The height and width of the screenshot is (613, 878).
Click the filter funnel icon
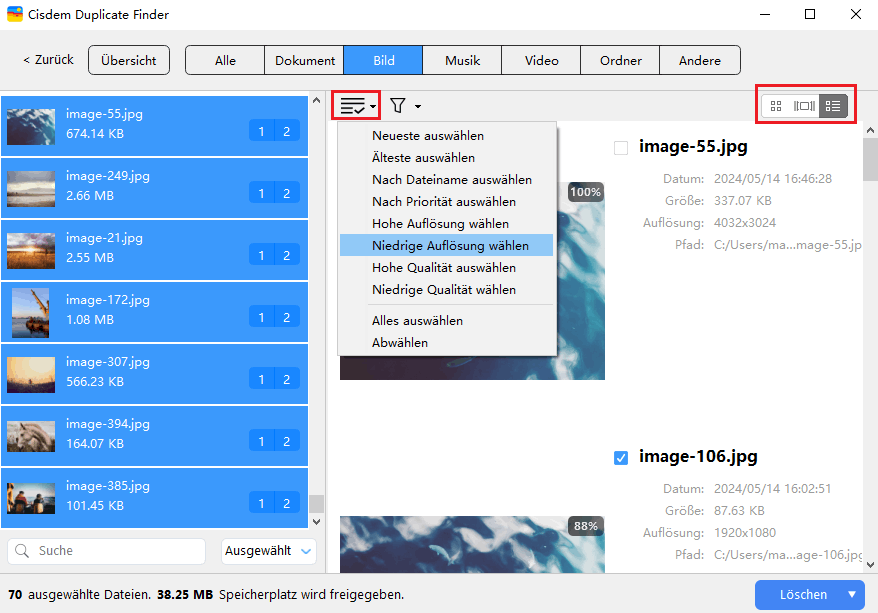[398, 105]
